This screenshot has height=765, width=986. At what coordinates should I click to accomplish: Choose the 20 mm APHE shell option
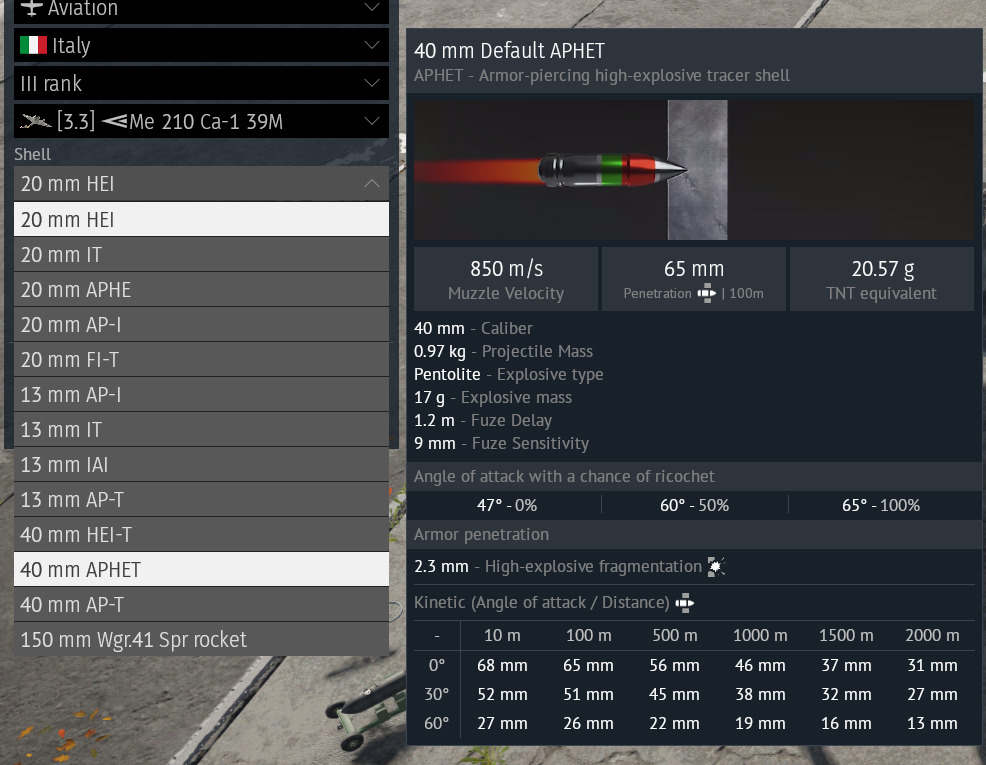pos(201,290)
